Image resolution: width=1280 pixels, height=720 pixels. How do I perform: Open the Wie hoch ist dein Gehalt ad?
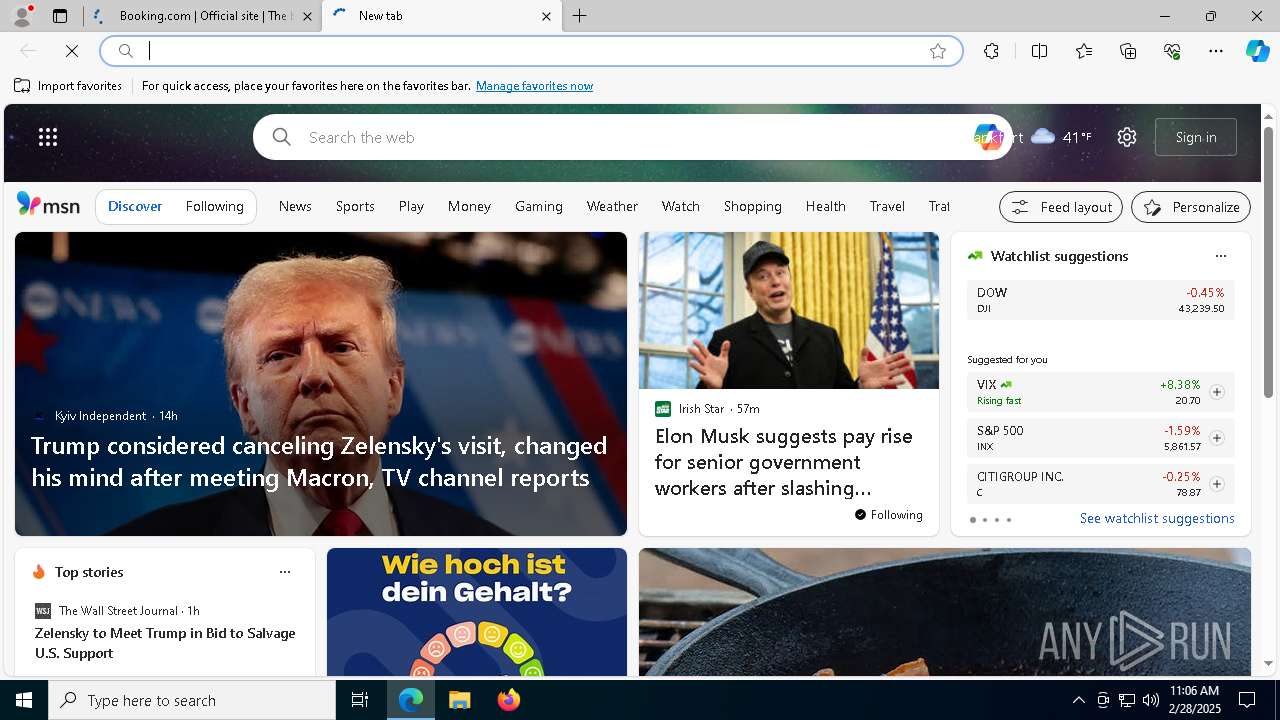[x=477, y=612]
